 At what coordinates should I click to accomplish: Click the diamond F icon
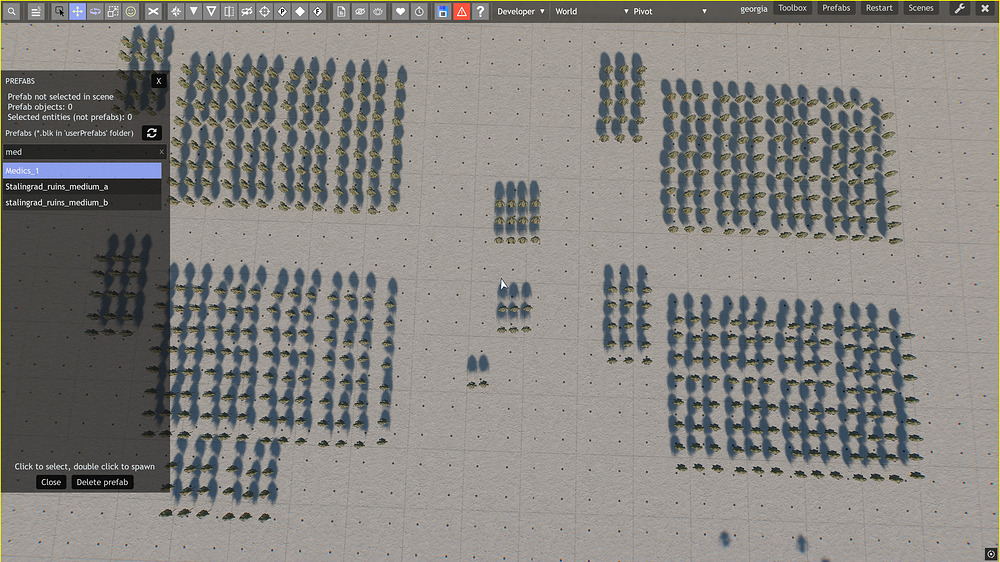(318, 11)
